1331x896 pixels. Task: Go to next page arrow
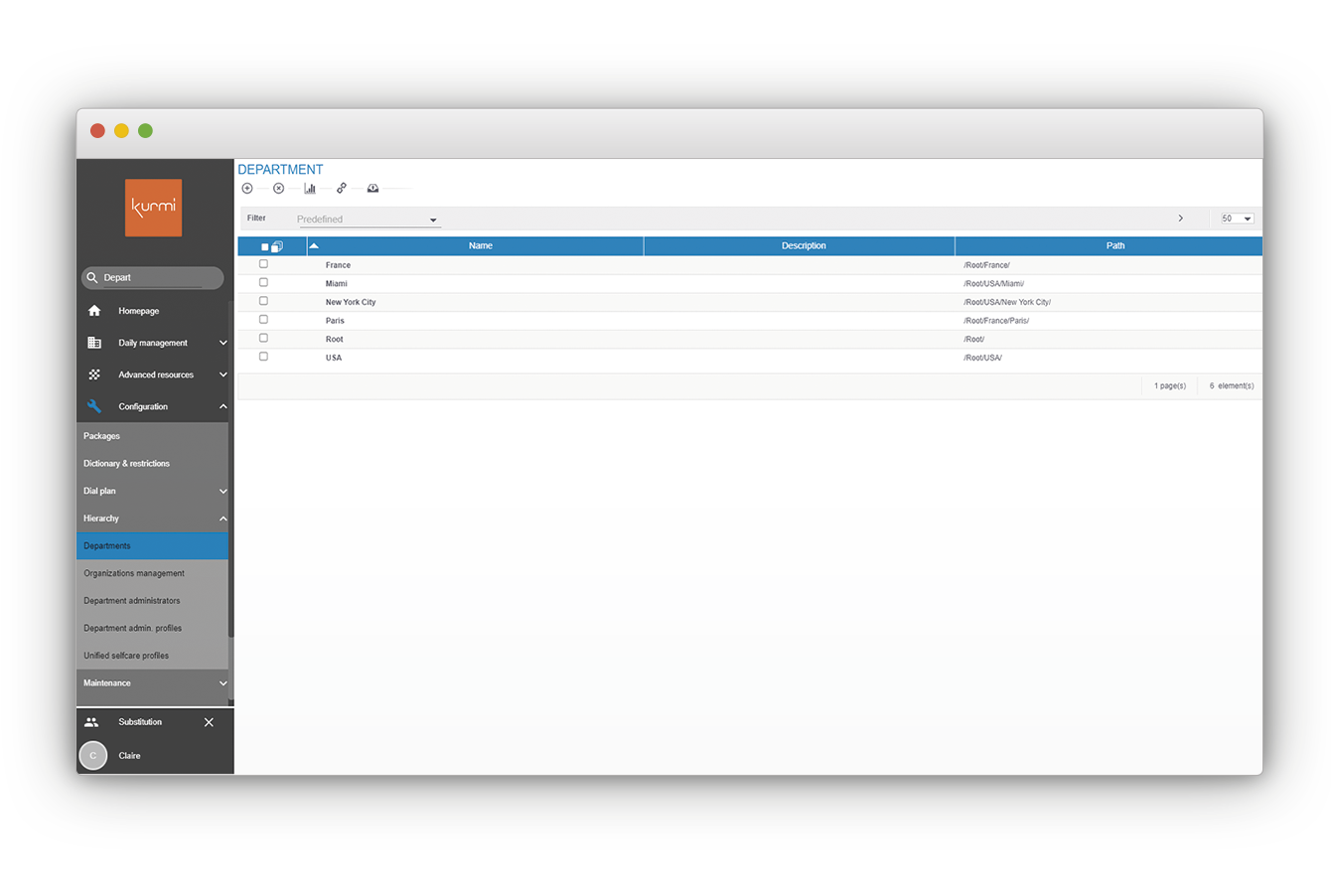tap(1180, 219)
